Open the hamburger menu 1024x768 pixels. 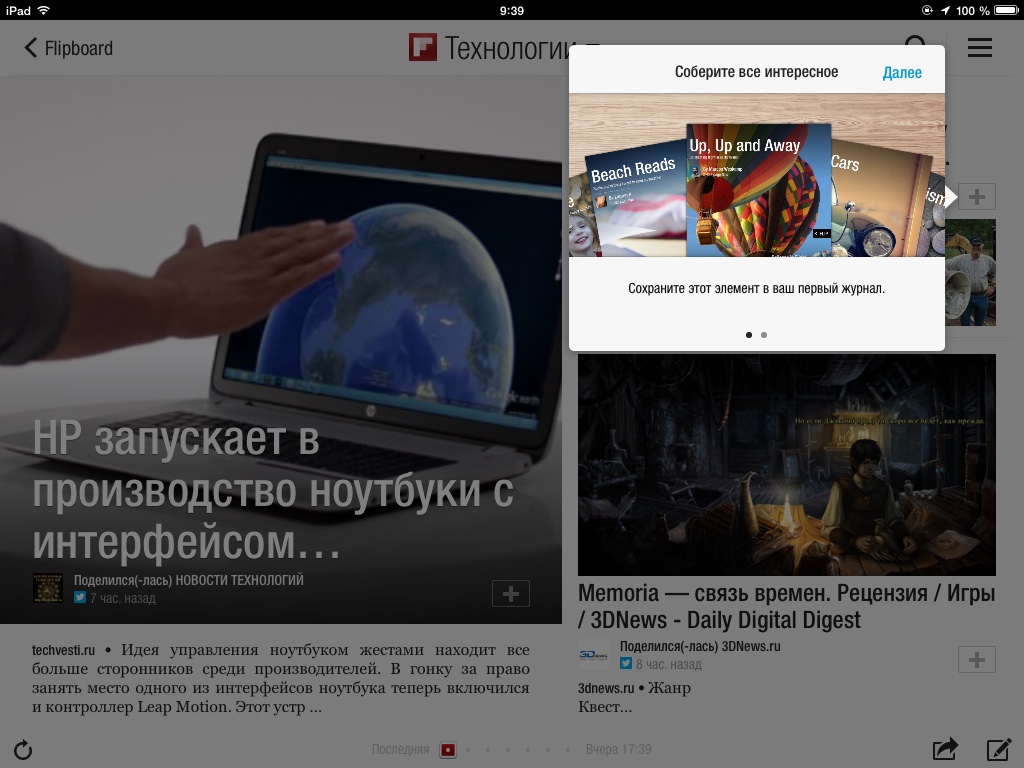[x=980, y=48]
